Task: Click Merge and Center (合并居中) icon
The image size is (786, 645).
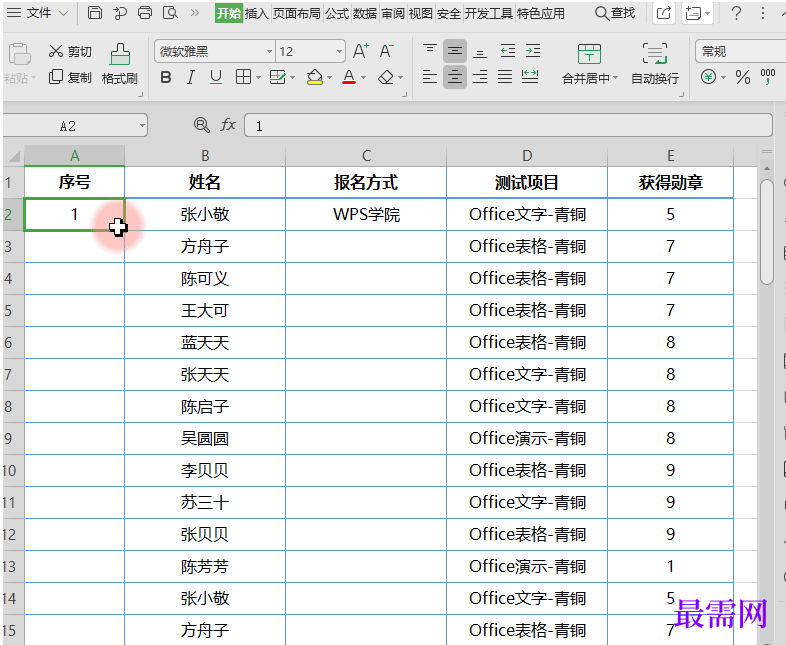Action: [x=589, y=54]
